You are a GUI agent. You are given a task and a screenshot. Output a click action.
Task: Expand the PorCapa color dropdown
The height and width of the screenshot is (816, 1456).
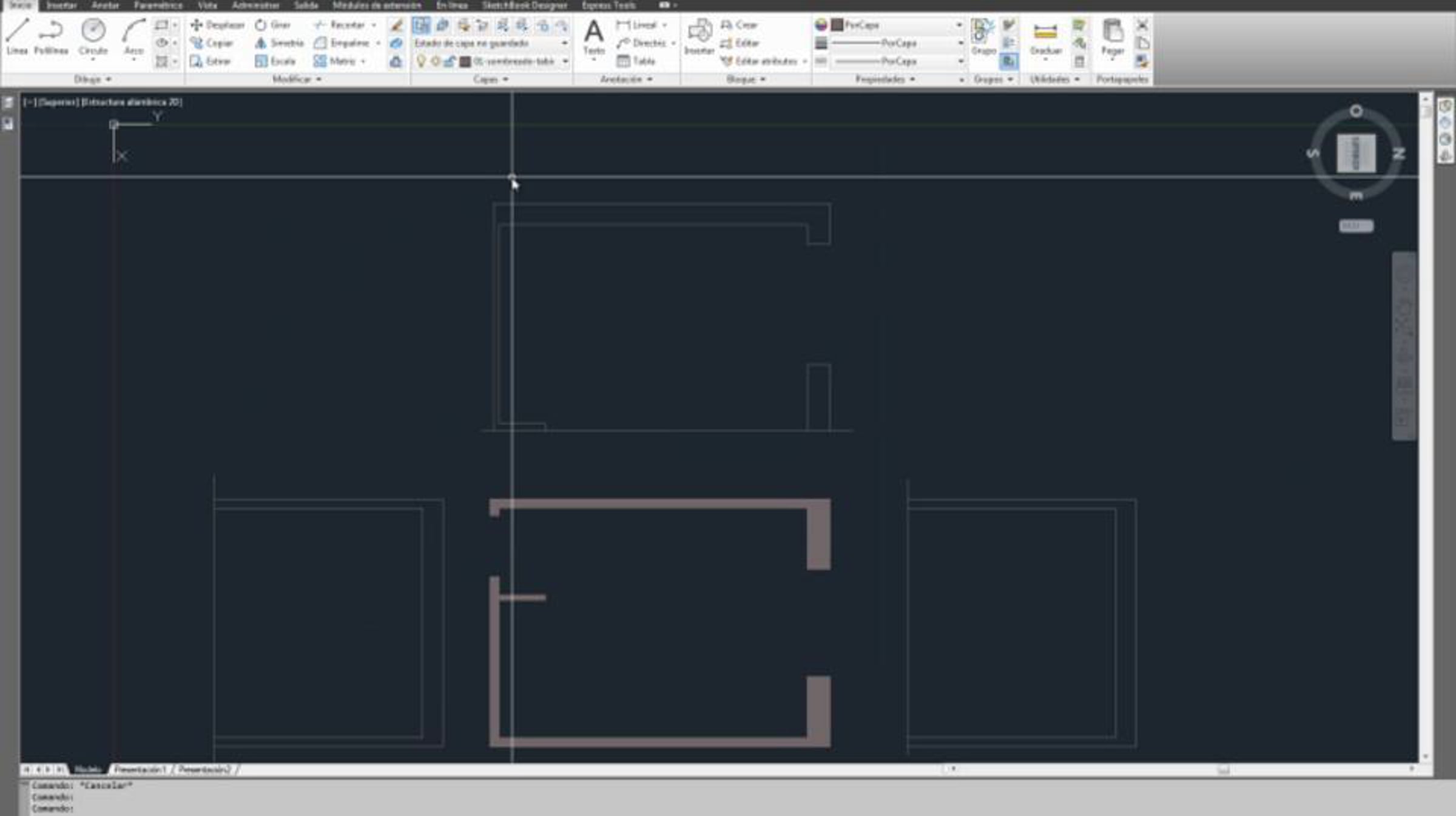[x=959, y=25]
